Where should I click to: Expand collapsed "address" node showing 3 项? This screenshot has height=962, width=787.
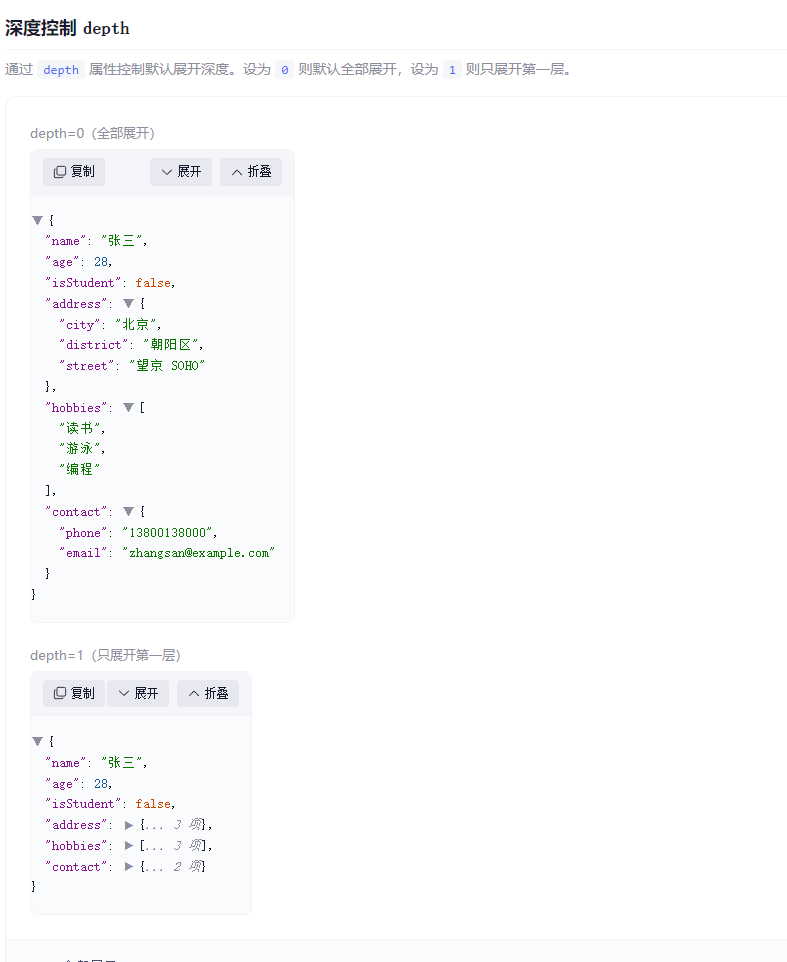(129, 825)
